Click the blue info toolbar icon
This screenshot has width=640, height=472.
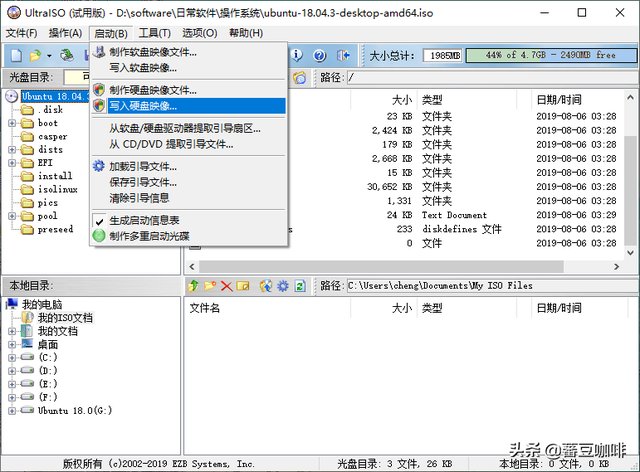297,55
